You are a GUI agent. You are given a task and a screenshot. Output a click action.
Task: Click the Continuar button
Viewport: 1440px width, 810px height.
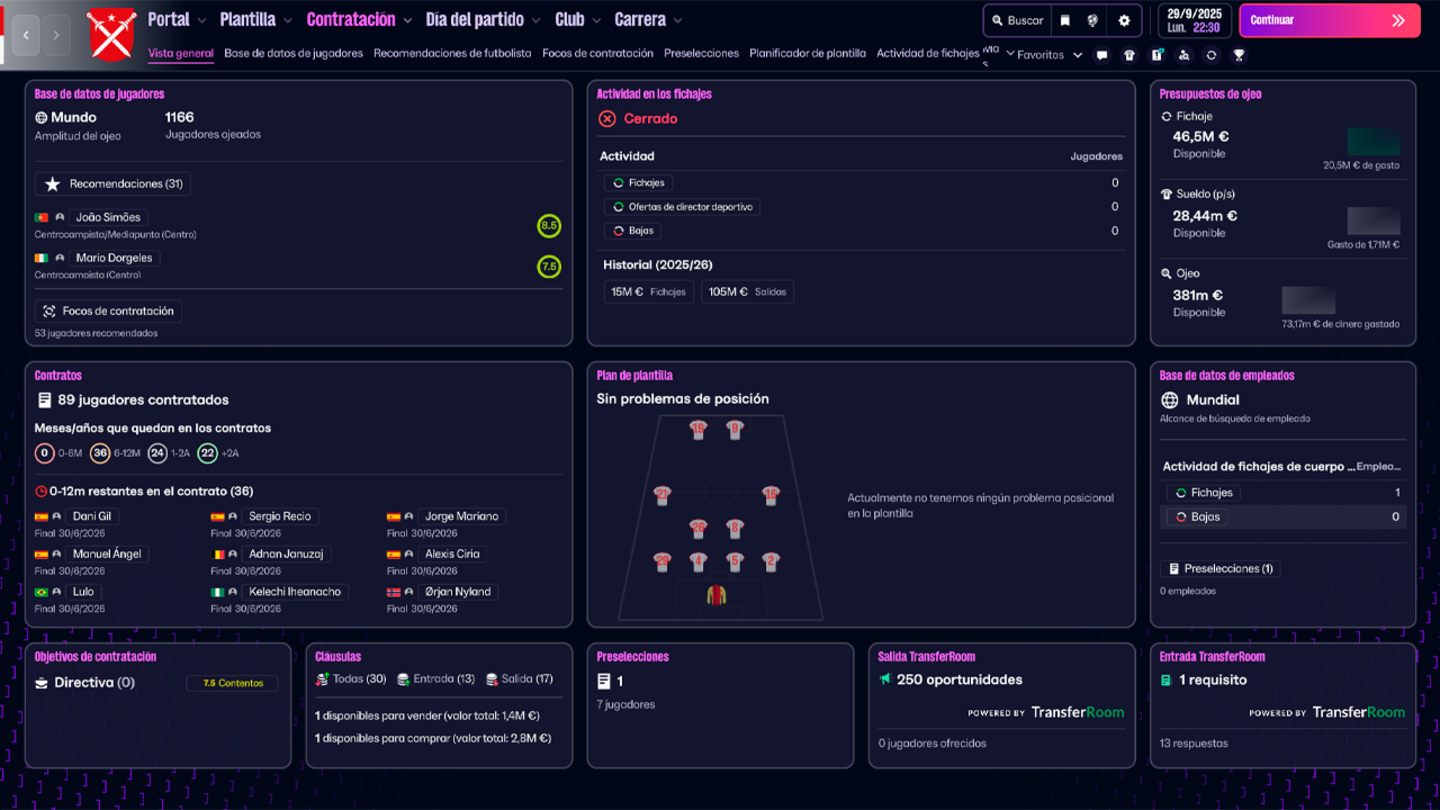[x=1330, y=20]
